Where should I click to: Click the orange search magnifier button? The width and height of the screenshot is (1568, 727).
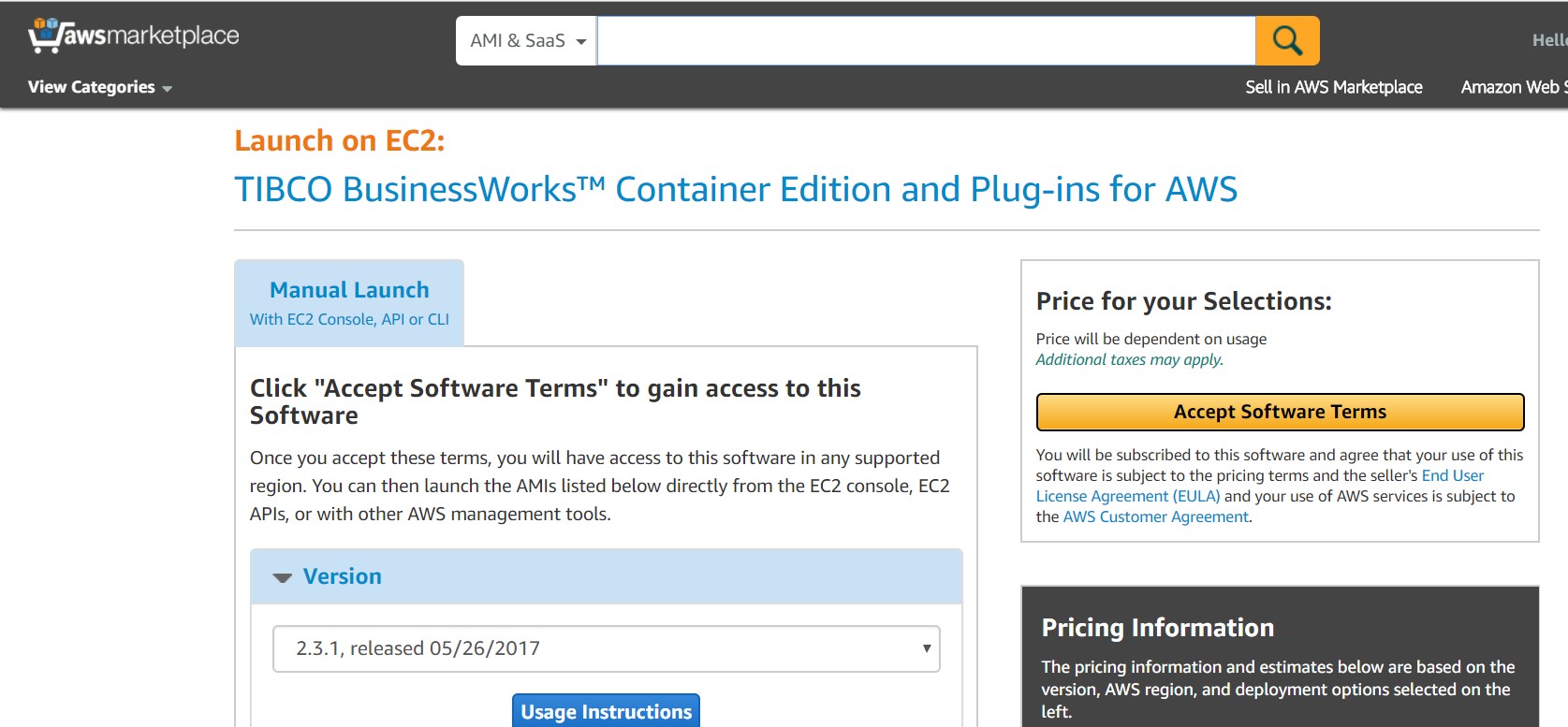click(x=1287, y=41)
